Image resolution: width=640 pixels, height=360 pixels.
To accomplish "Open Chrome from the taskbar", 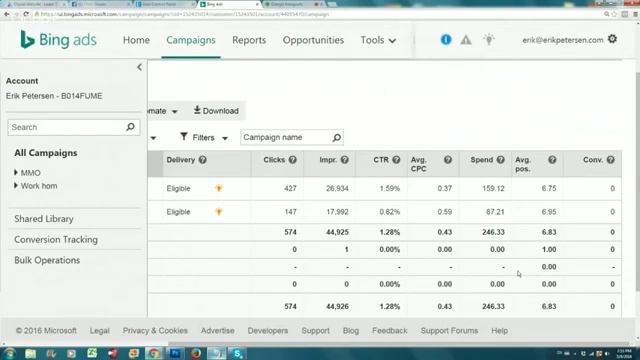I will pos(154,353).
